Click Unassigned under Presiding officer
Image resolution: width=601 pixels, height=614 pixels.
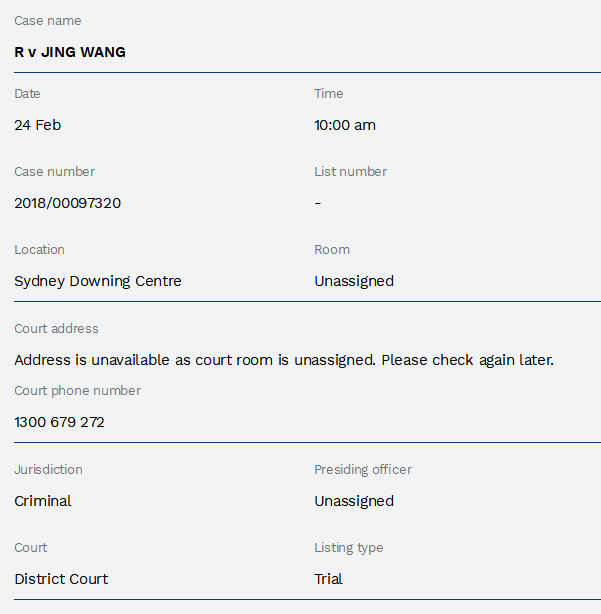(354, 501)
